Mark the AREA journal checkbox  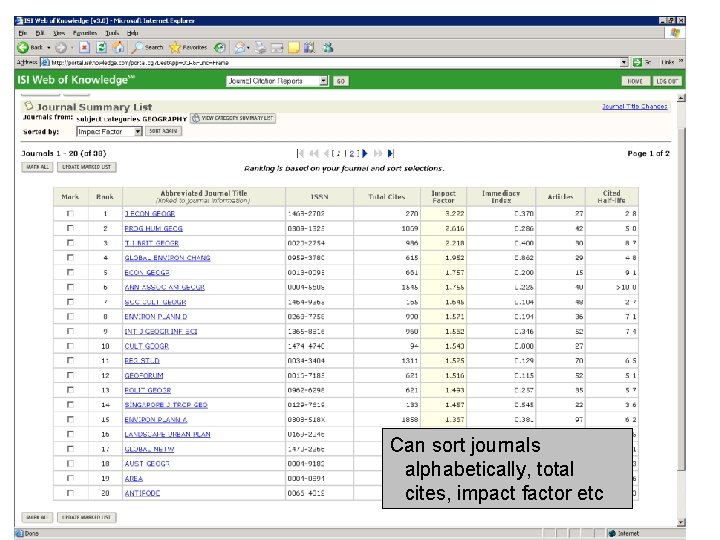click(x=70, y=478)
